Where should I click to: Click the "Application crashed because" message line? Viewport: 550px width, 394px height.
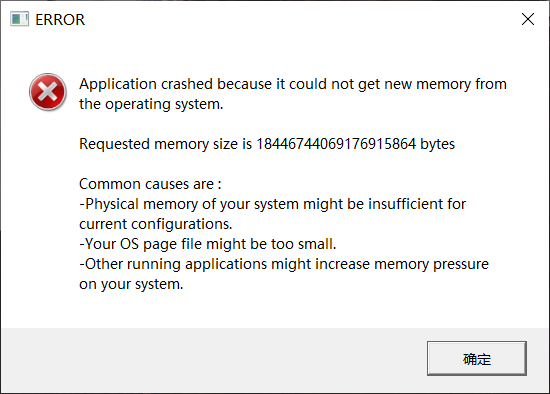(x=293, y=84)
